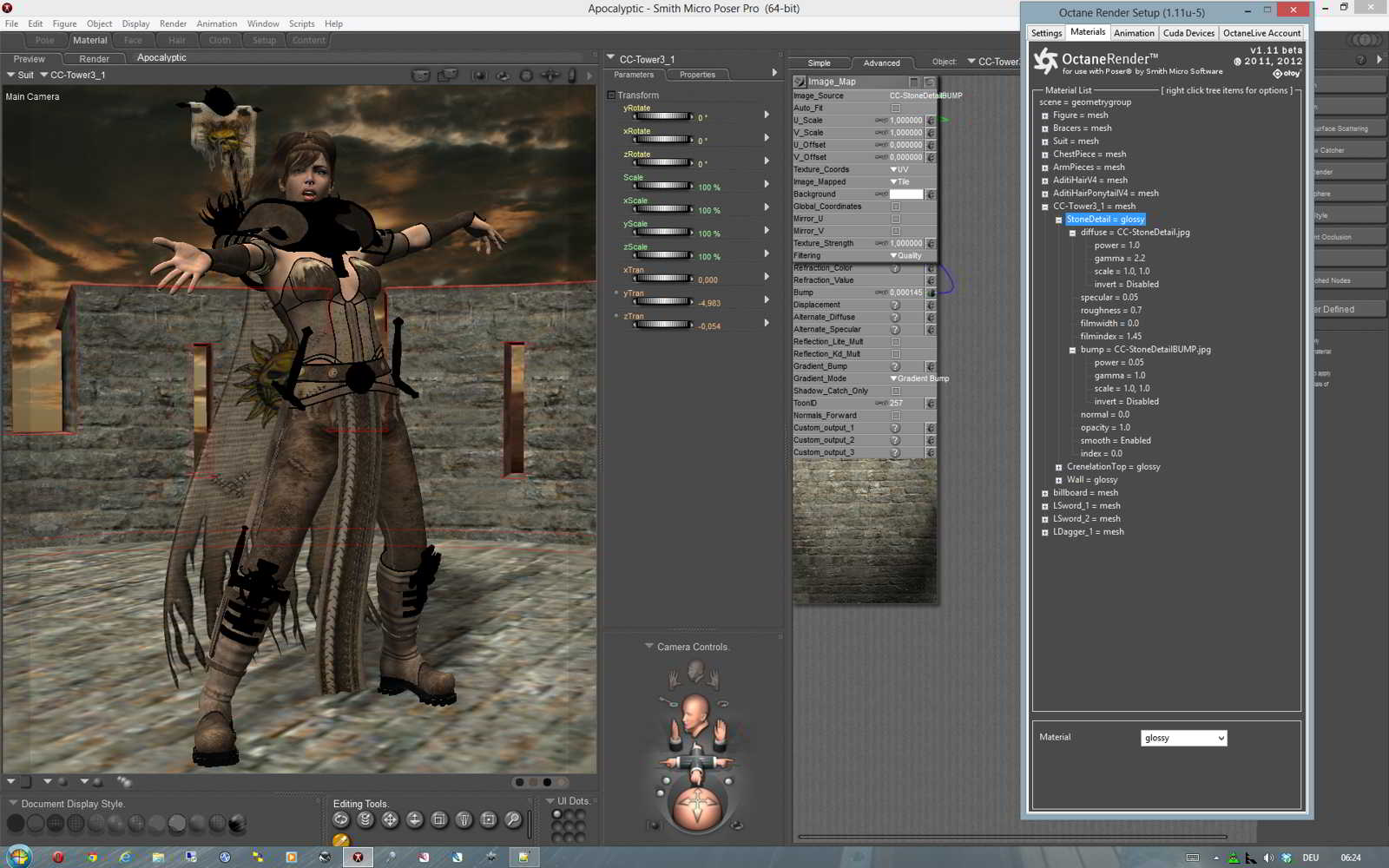Open the glossy Material dropdown

coord(1183,738)
